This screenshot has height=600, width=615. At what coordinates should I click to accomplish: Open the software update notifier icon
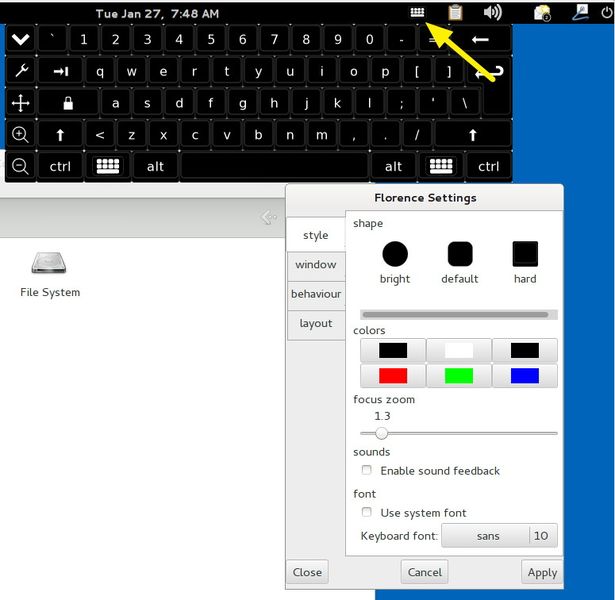click(542, 13)
